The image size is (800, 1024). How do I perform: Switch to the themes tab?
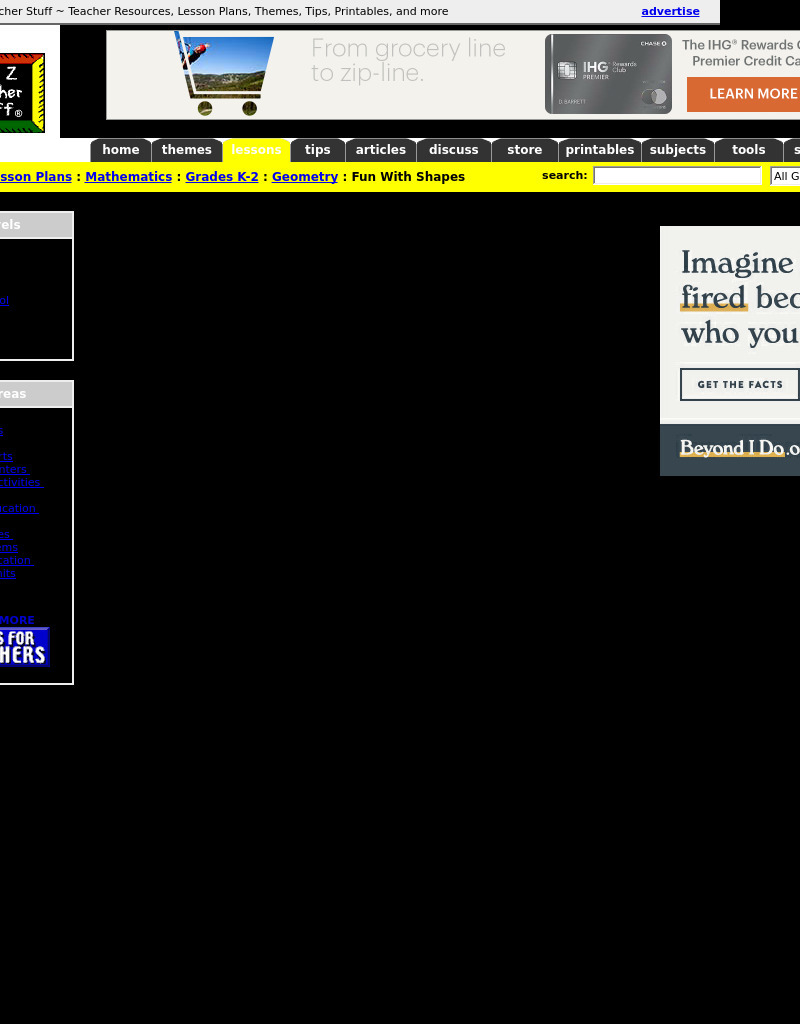(187, 150)
